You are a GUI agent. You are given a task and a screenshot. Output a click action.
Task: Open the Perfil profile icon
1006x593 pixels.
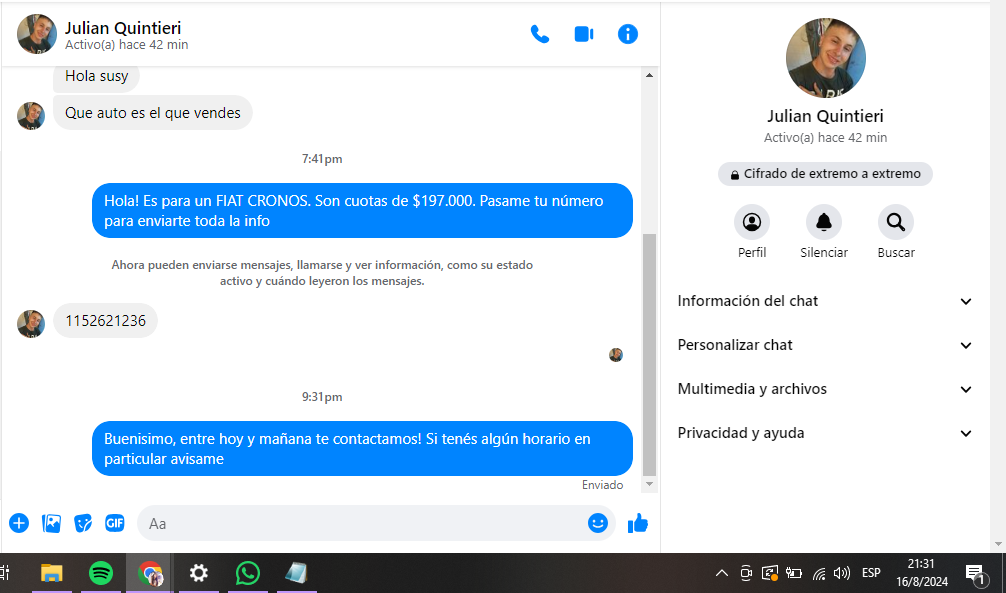click(x=752, y=222)
